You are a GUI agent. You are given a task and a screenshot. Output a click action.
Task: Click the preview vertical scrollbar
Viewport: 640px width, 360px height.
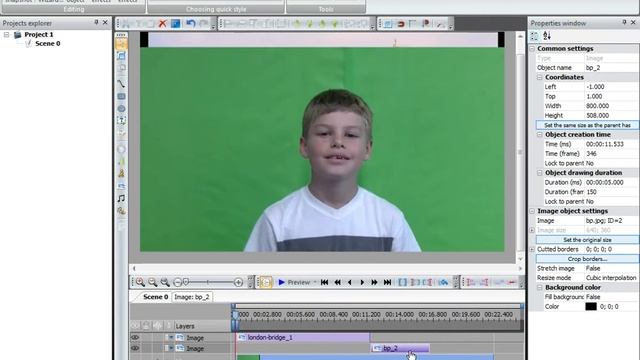(x=520, y=147)
